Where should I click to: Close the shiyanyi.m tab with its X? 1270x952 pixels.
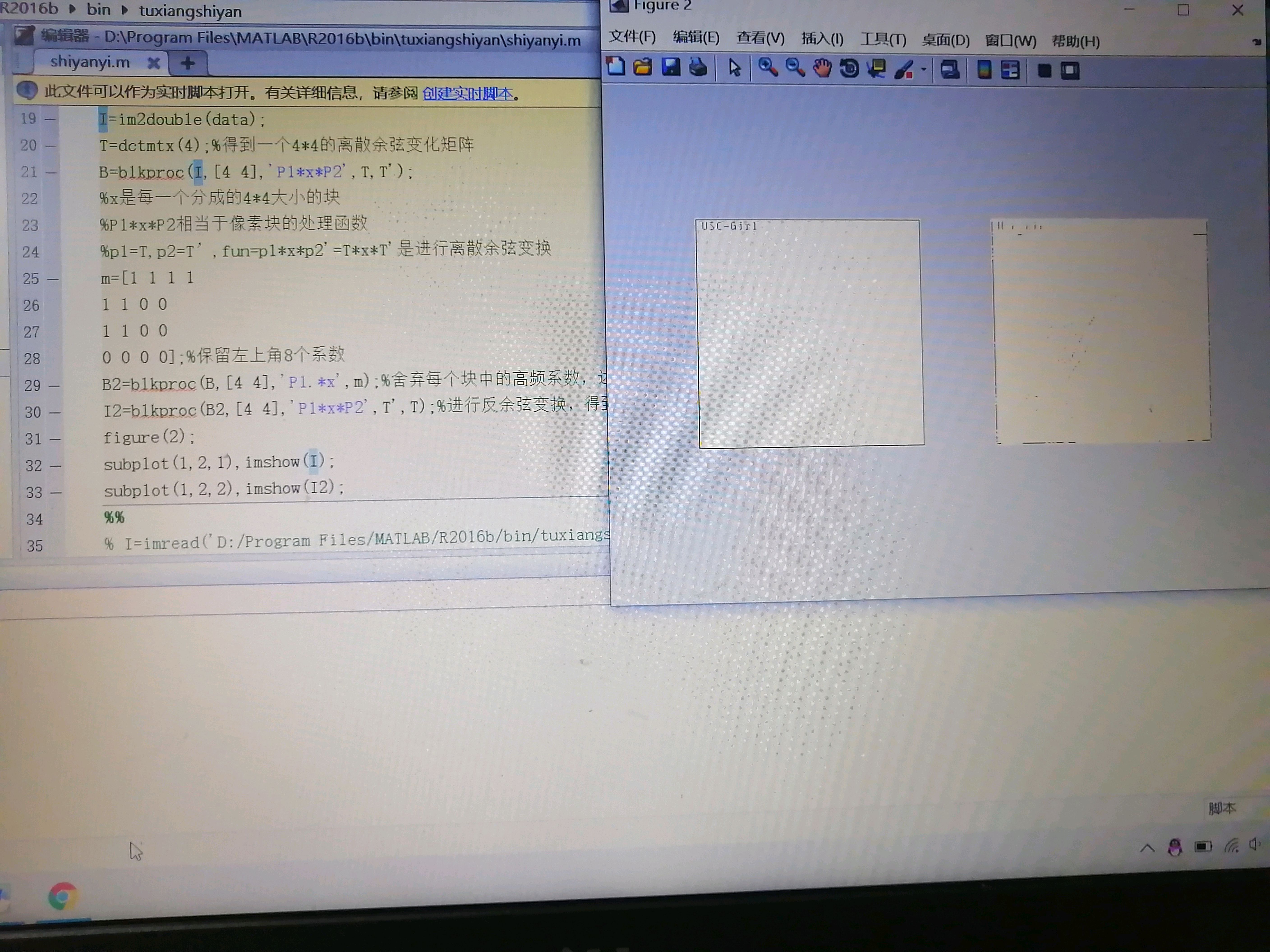click(153, 63)
